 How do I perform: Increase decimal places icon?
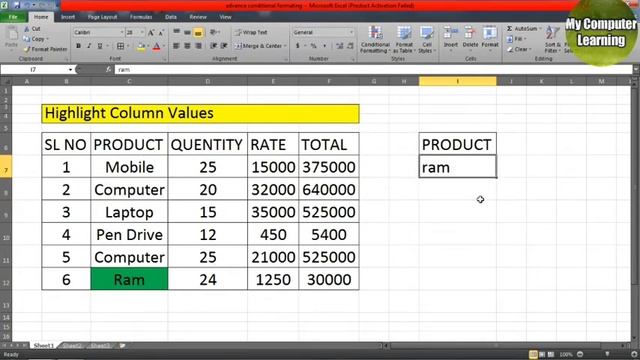pos(340,46)
